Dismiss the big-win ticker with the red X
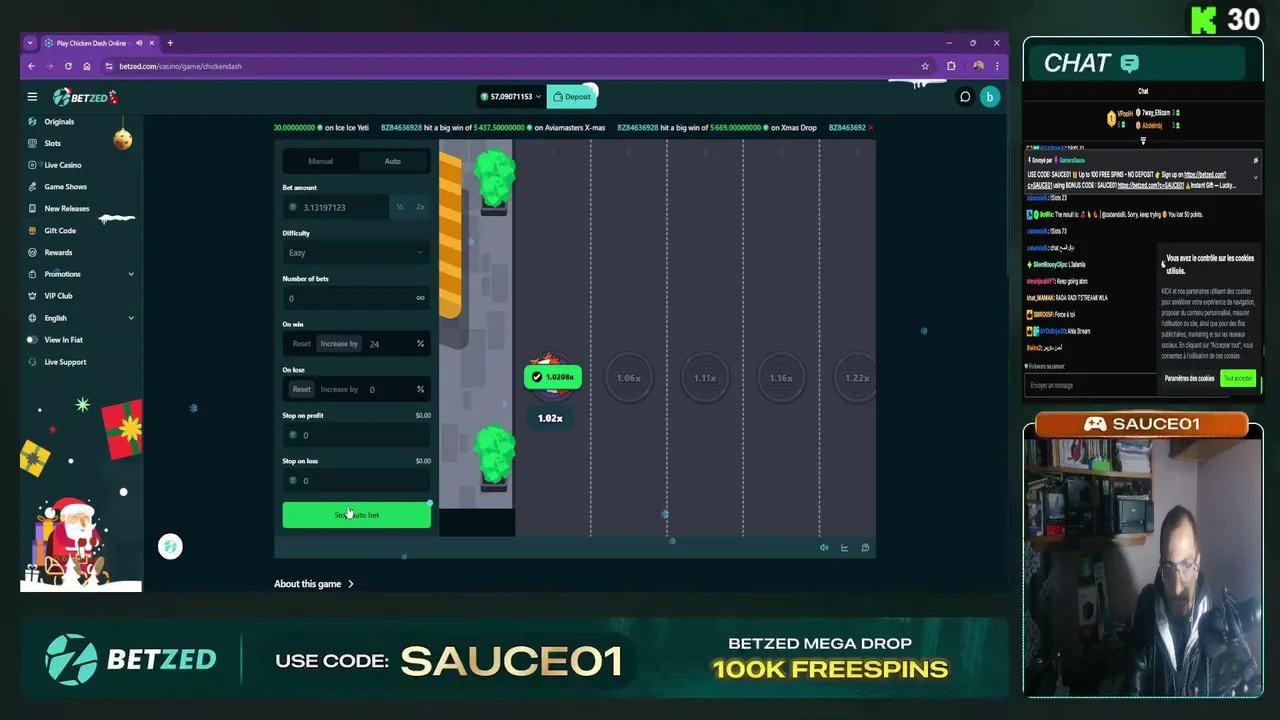1280x720 pixels. tap(870, 128)
